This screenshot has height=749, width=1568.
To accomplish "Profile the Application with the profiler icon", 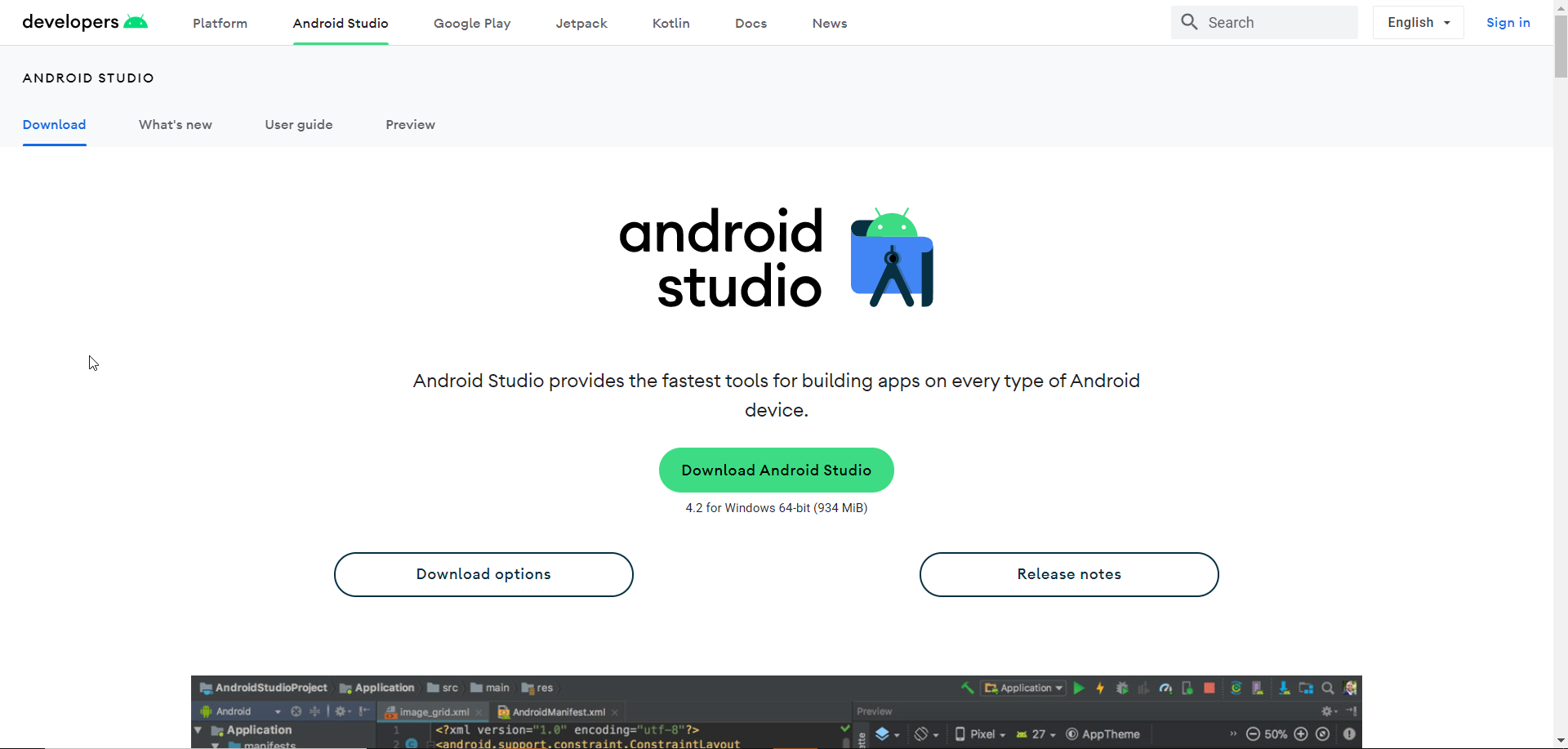I will 1165,688.
